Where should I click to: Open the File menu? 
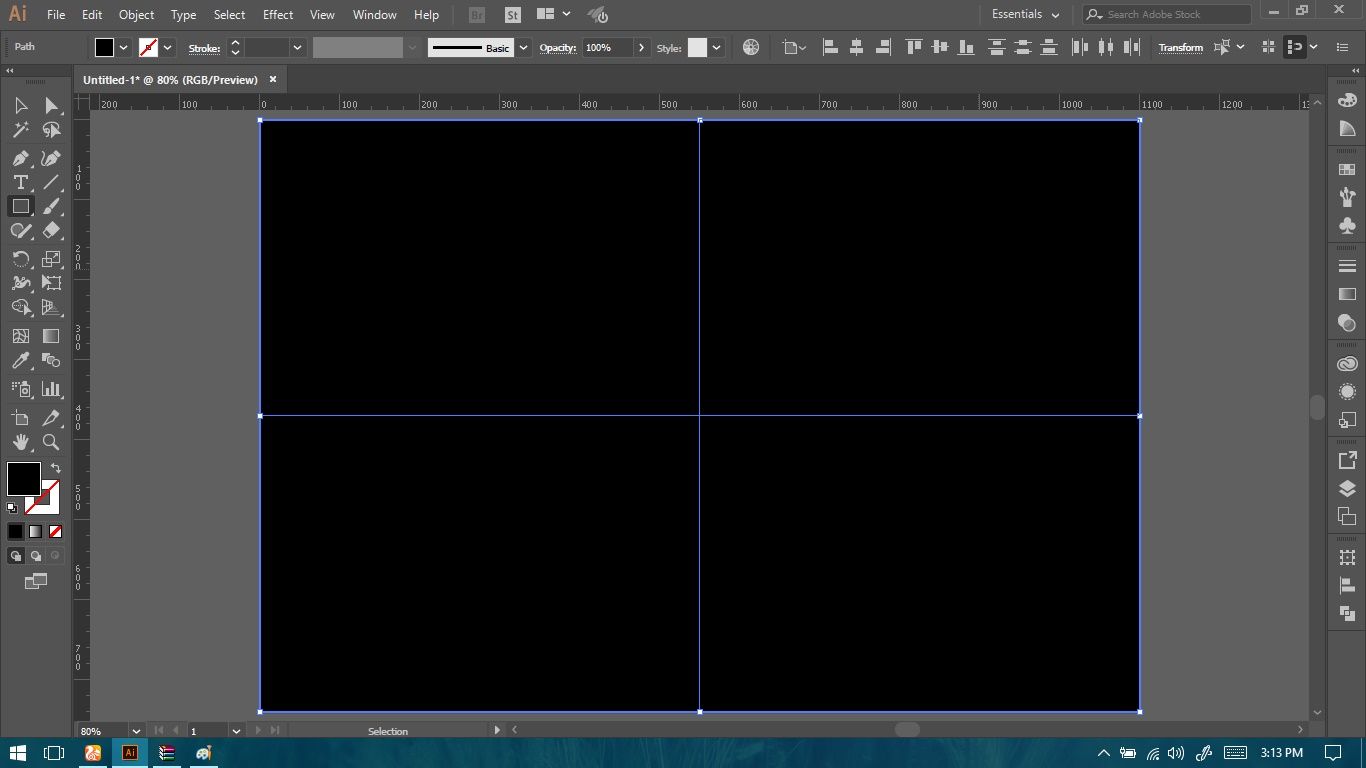pos(56,15)
